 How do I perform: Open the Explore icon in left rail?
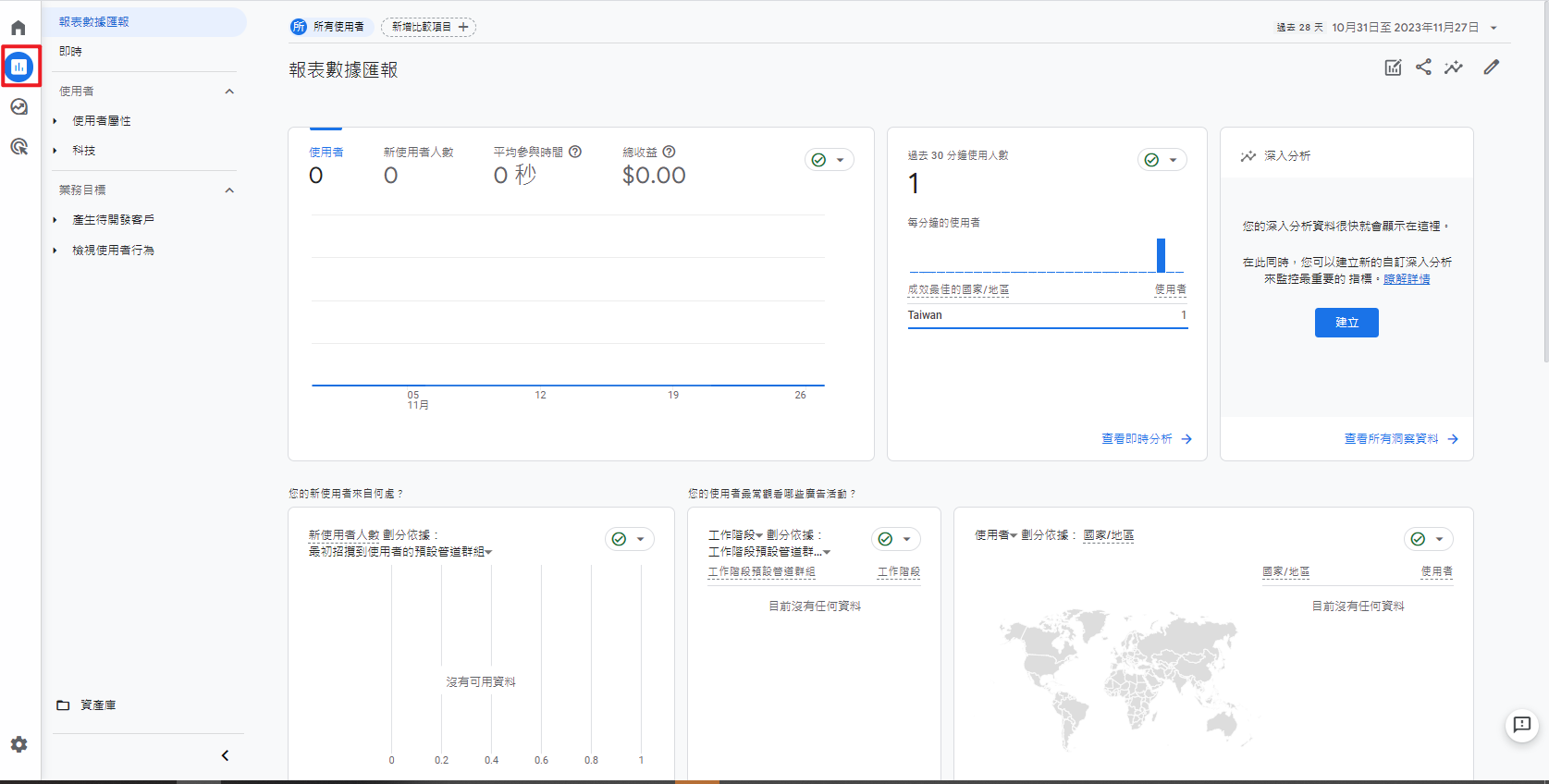click(18, 106)
